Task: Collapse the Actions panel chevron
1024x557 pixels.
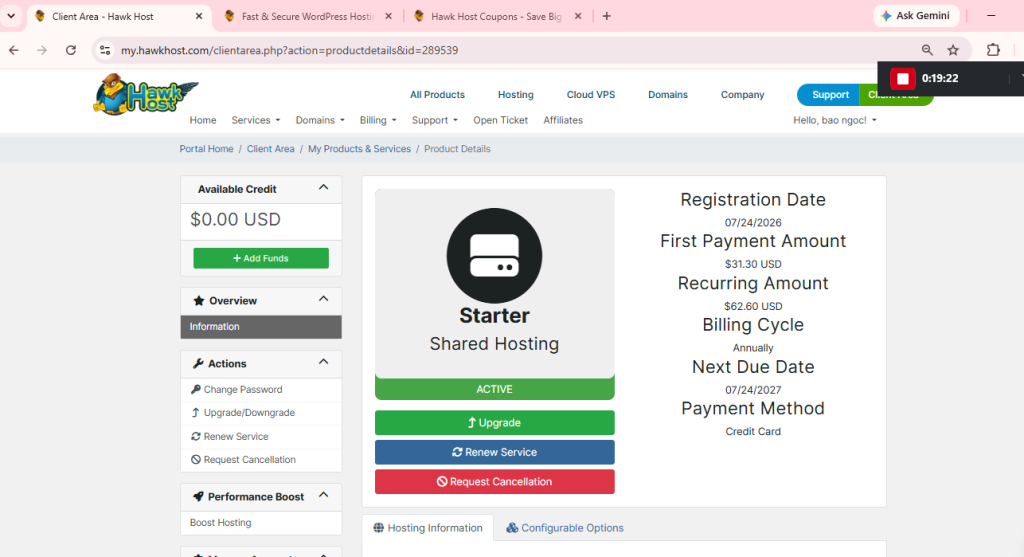Action: pos(323,362)
